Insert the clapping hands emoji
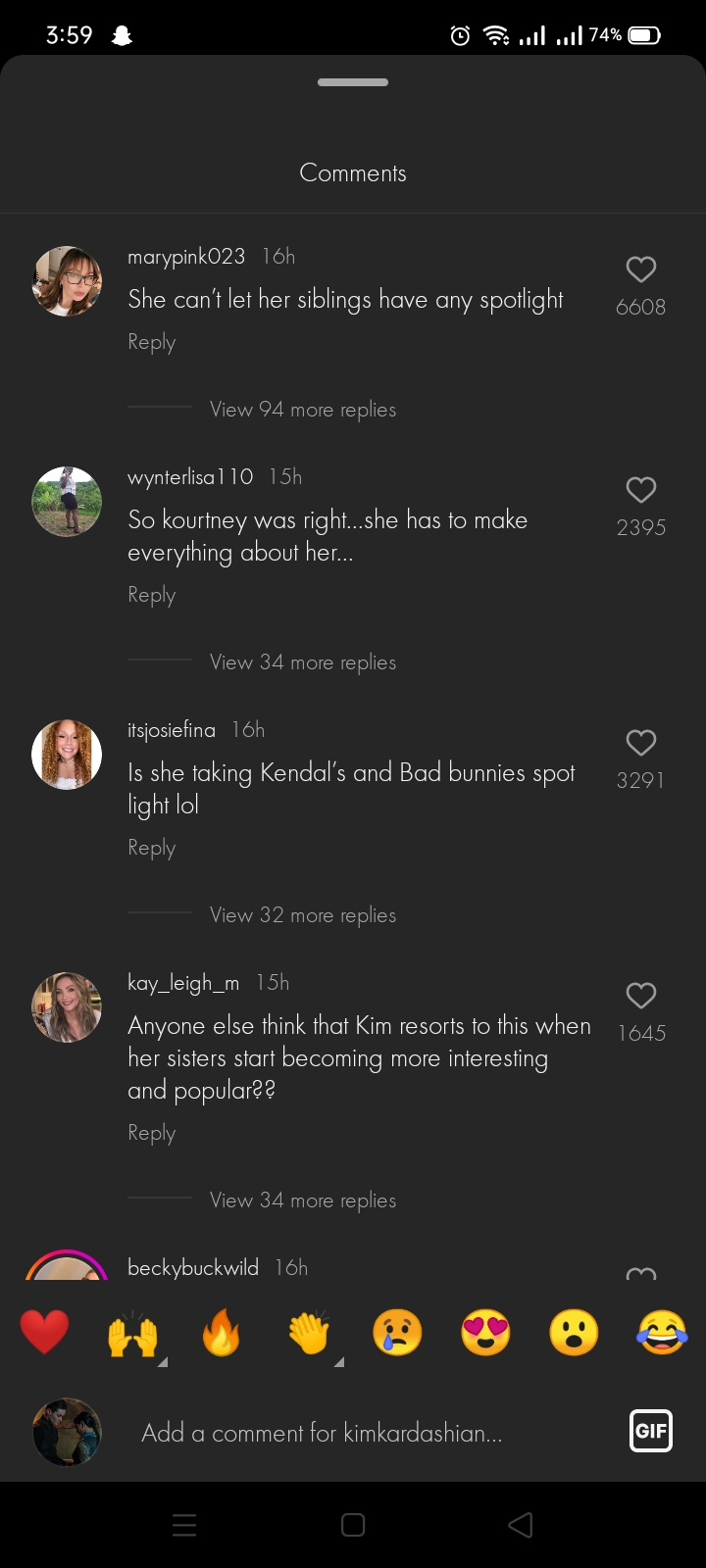The image size is (706, 1568). coord(309,1334)
